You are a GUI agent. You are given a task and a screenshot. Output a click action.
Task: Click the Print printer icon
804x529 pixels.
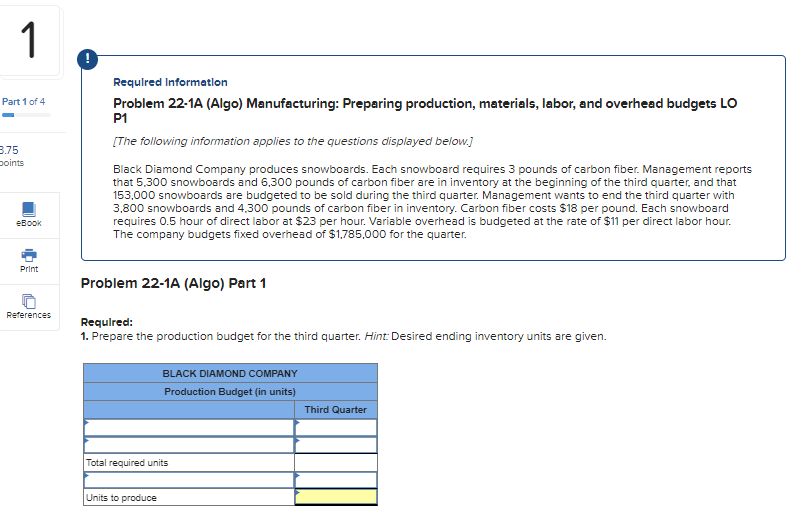click(29, 255)
